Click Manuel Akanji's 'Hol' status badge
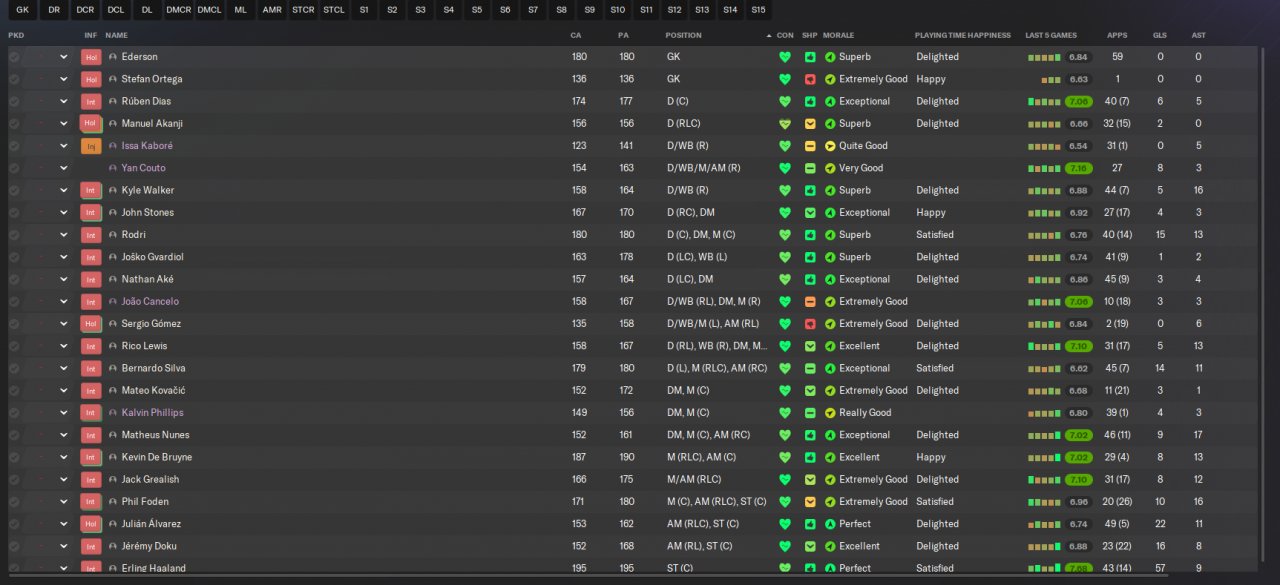This screenshot has height=585, width=1280. tap(91, 124)
